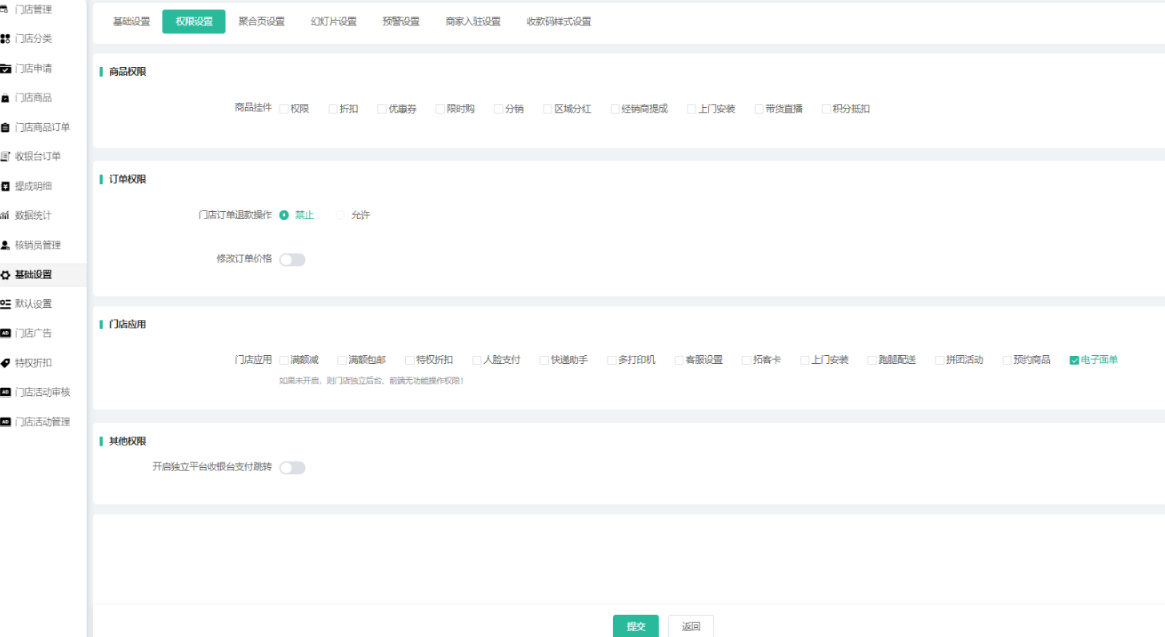This screenshot has height=637, width=1165.
Task: Select 允许 for store order refund operation
Action: 341,215
